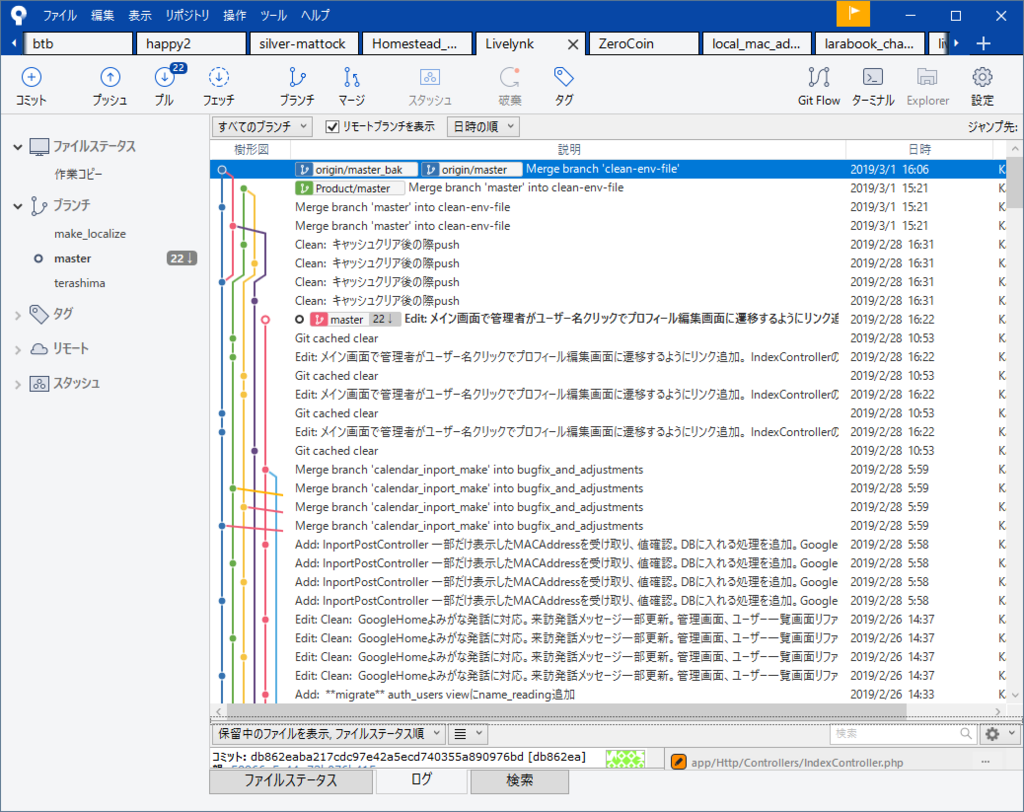Click the Push (プッシュ) toolbar icon
Image resolution: width=1024 pixels, height=812 pixels.
point(110,86)
